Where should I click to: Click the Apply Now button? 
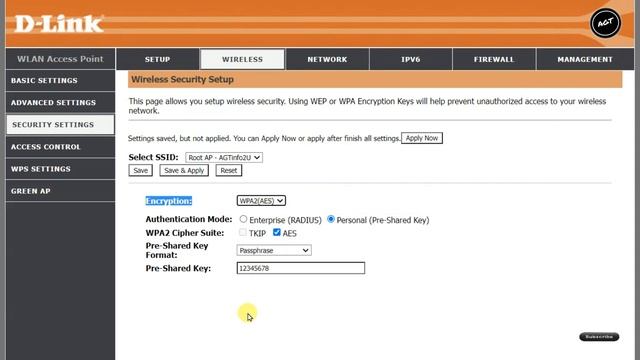coord(422,138)
